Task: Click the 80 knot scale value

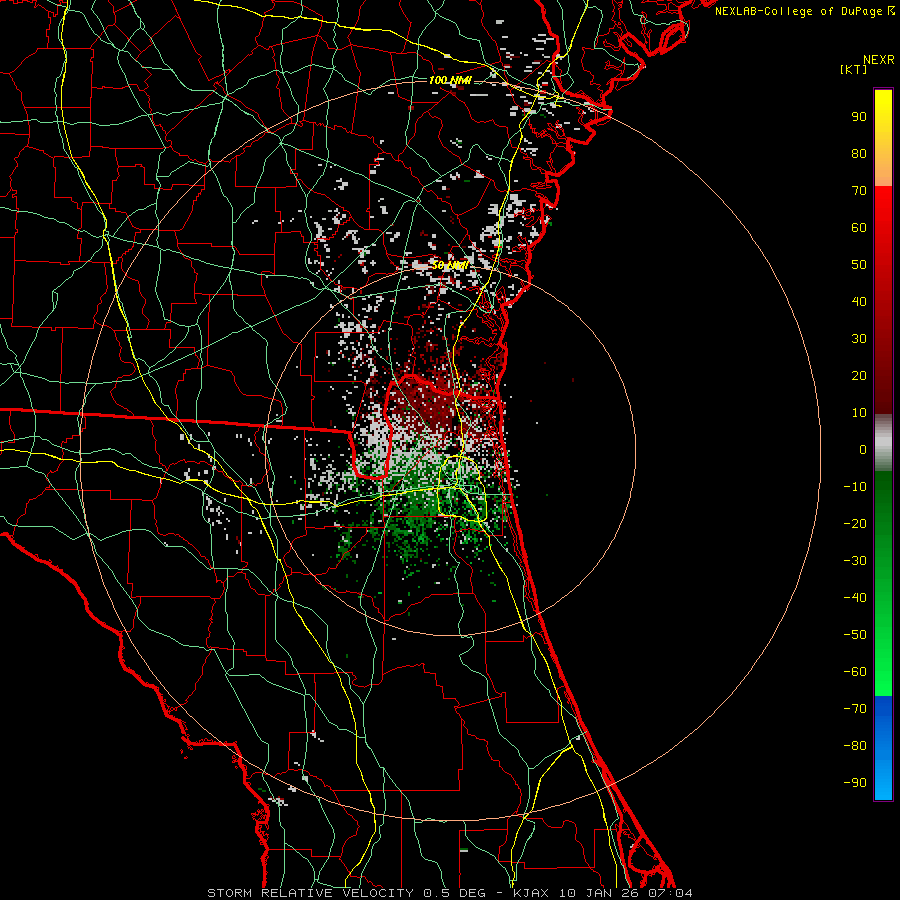Action: pyautogui.click(x=859, y=154)
